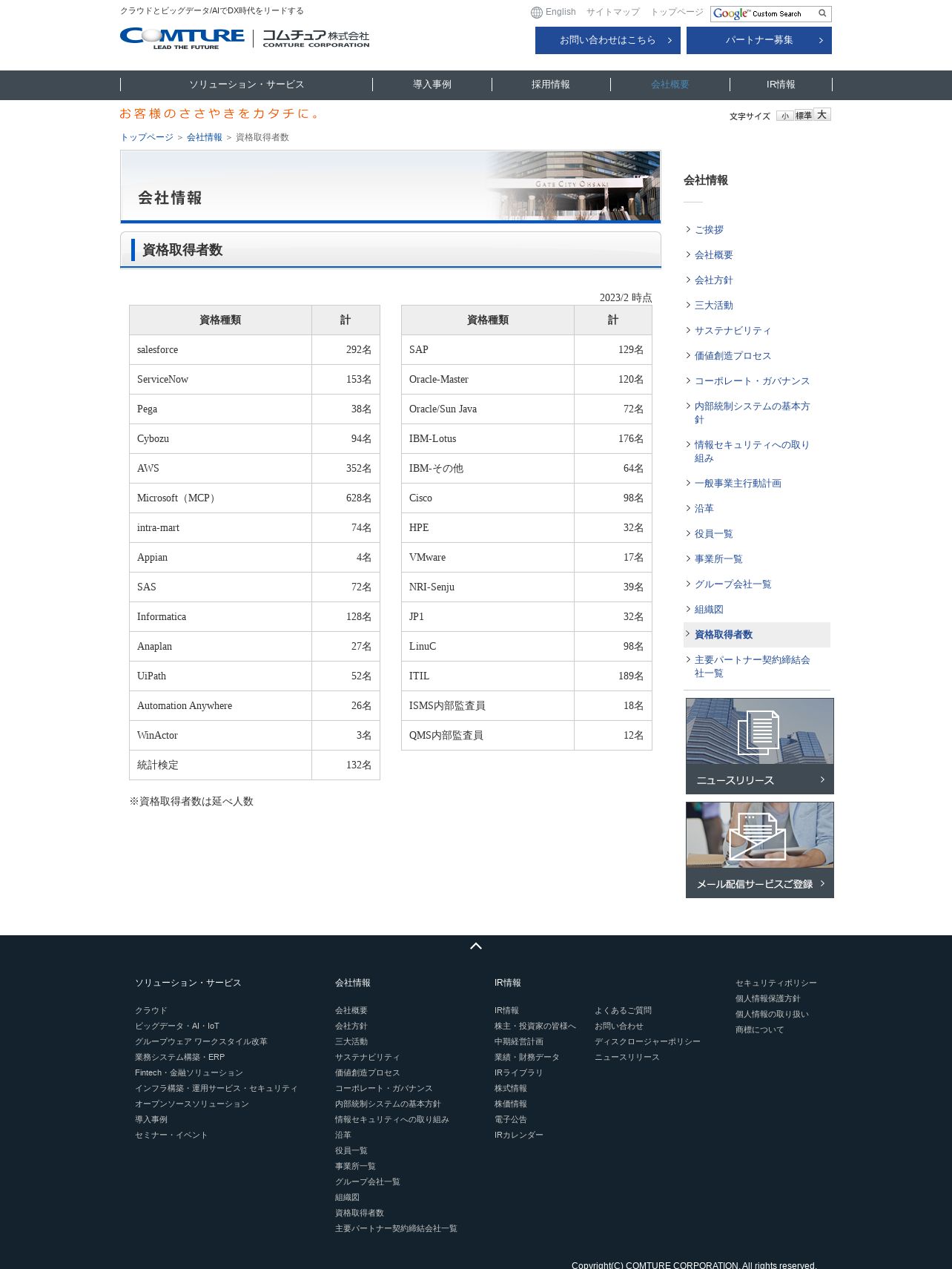Viewport: 952px width, 1269px height.
Task: Set text size to large (大)
Action: [822, 114]
